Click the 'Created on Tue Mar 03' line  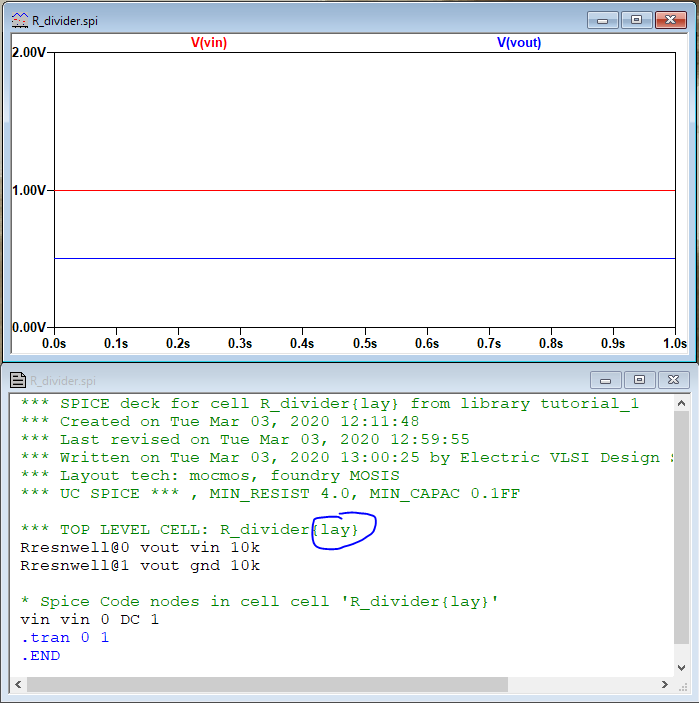tap(220, 422)
